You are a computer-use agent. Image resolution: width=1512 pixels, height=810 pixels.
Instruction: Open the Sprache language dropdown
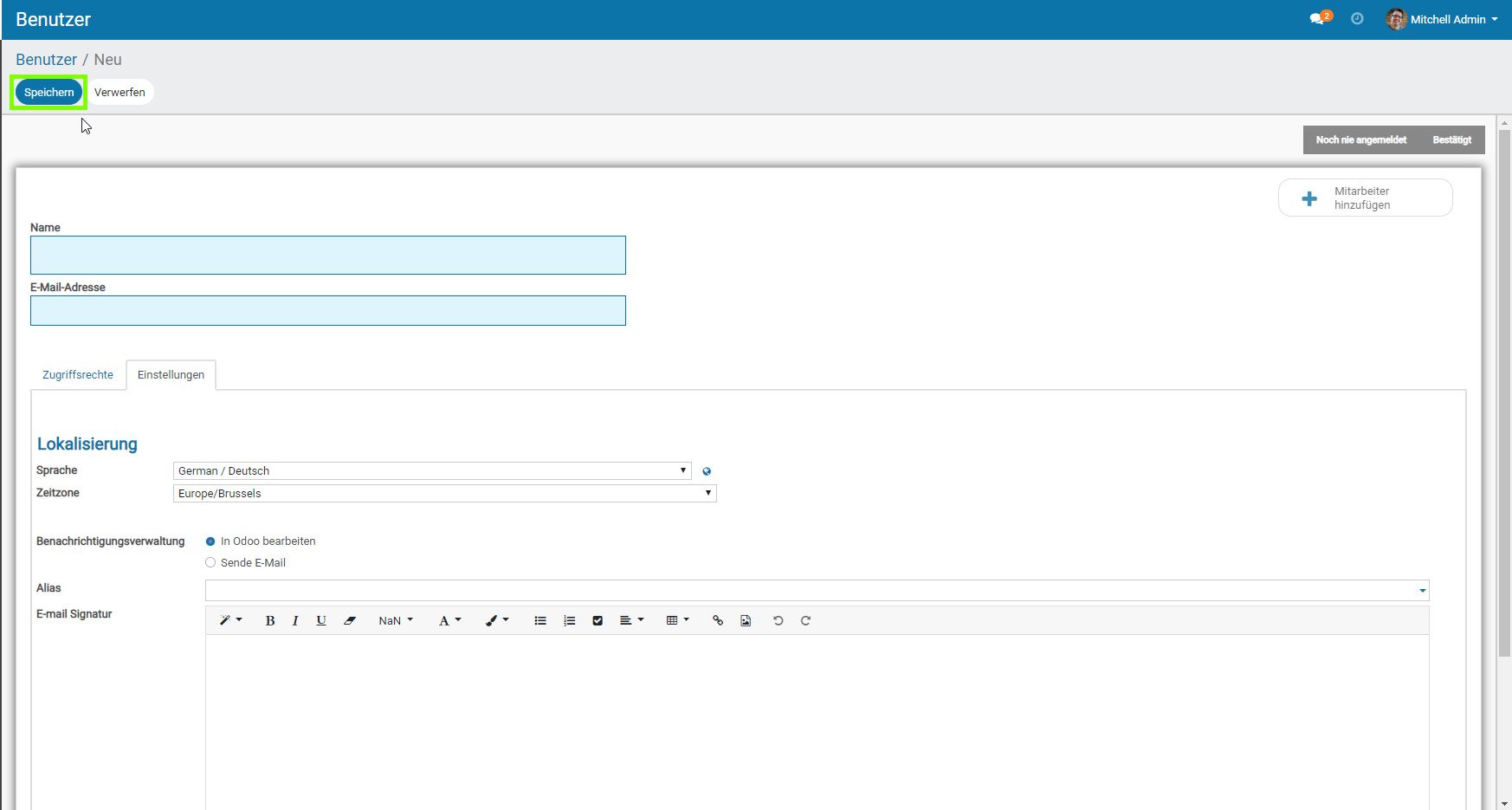pyautogui.click(x=432, y=470)
